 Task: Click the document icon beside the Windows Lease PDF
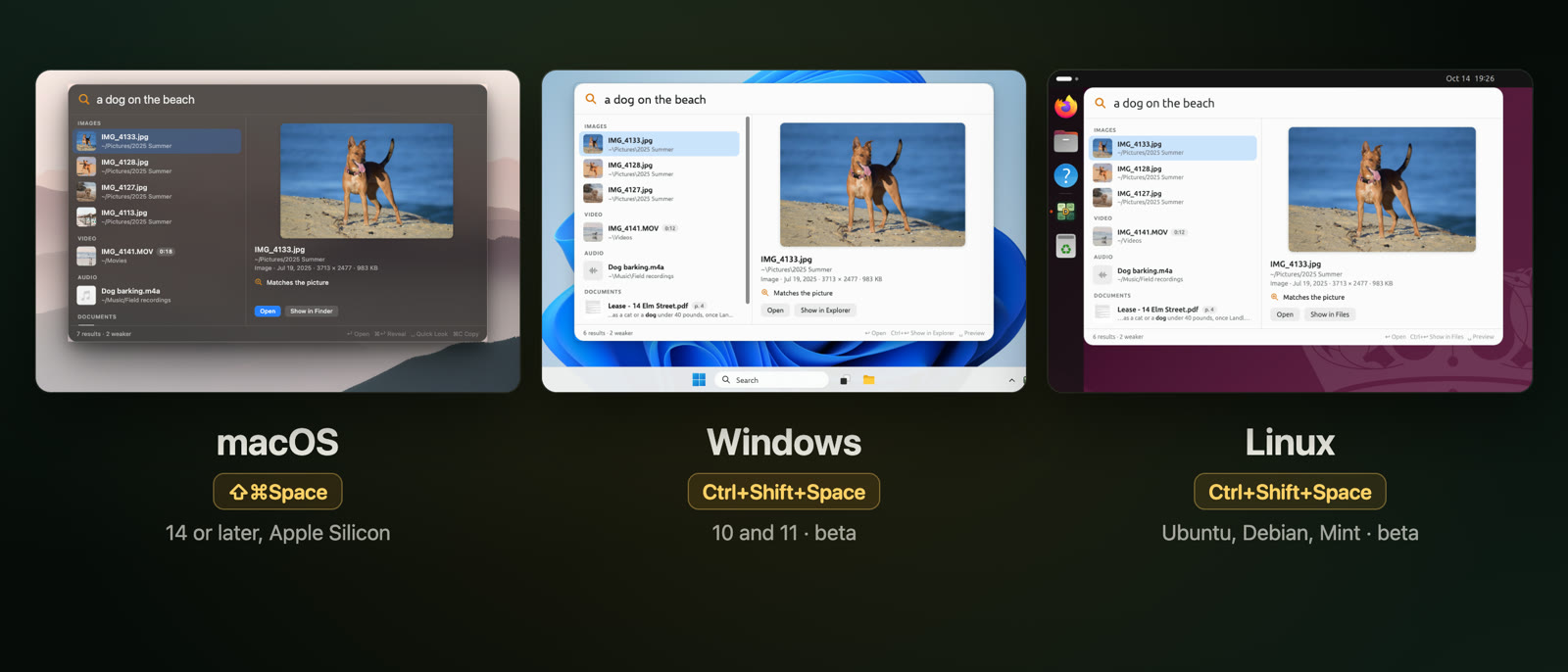point(593,309)
